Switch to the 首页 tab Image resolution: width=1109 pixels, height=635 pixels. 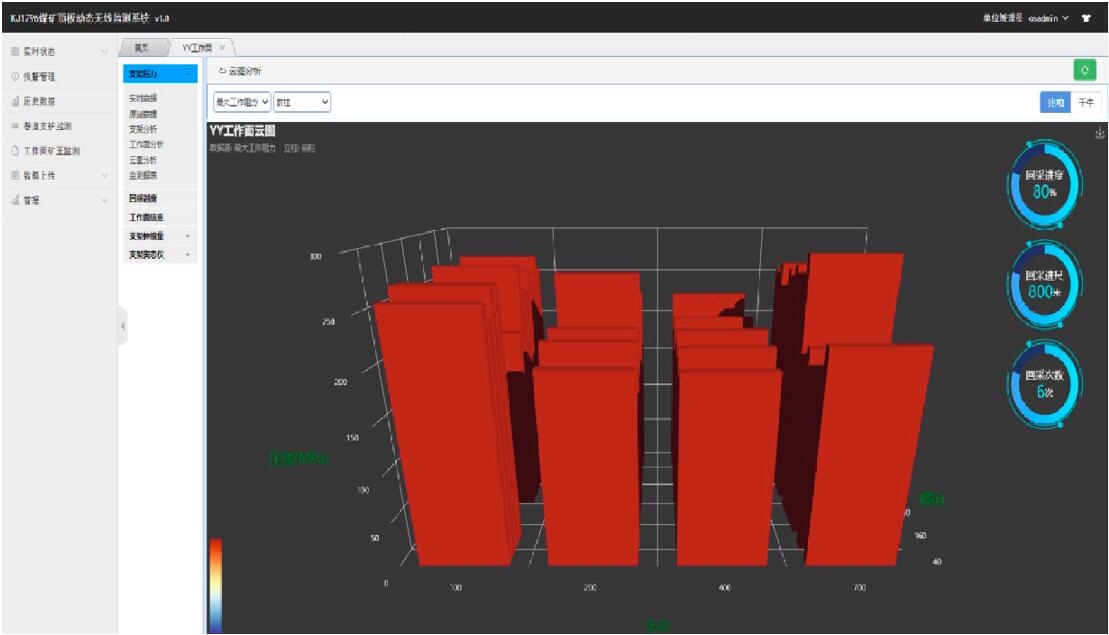[142, 47]
